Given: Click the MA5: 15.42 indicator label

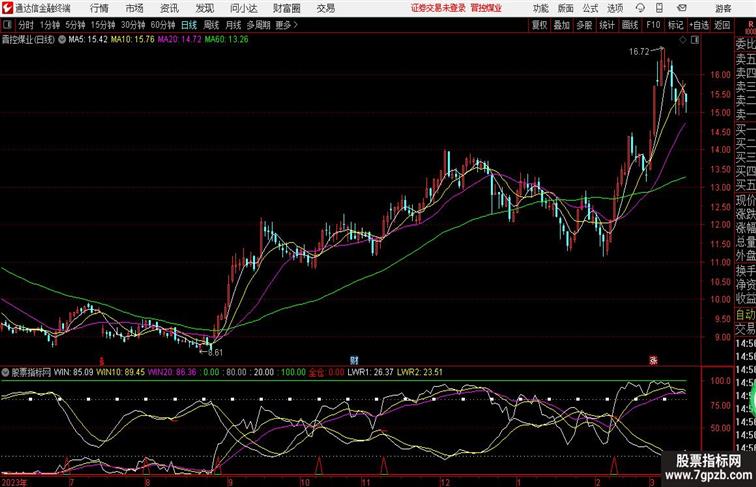Looking at the screenshot, I should click(x=88, y=40).
